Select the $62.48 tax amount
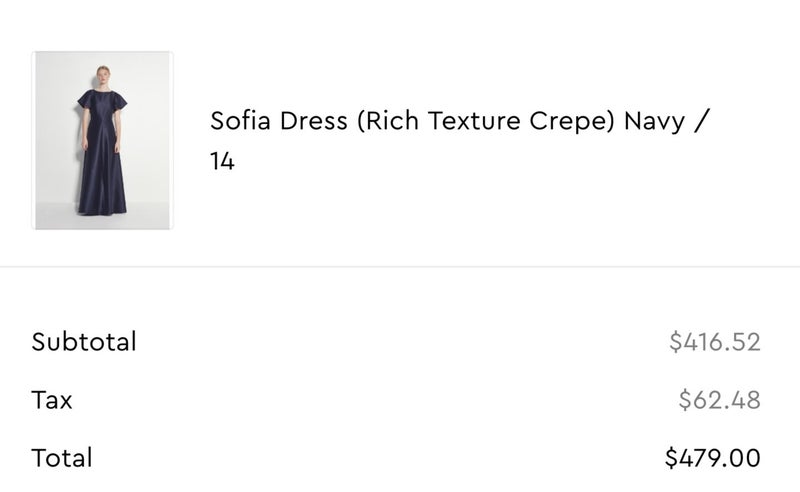Viewport: 800px width, 492px height. [x=719, y=400]
